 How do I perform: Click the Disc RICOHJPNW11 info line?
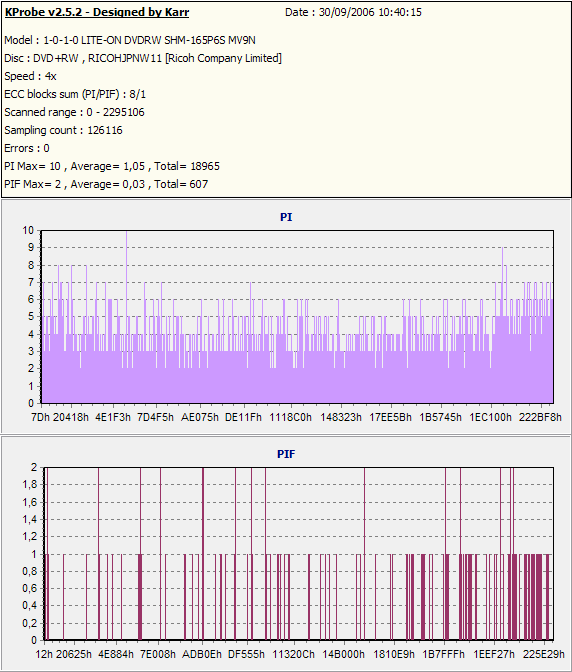(143, 58)
